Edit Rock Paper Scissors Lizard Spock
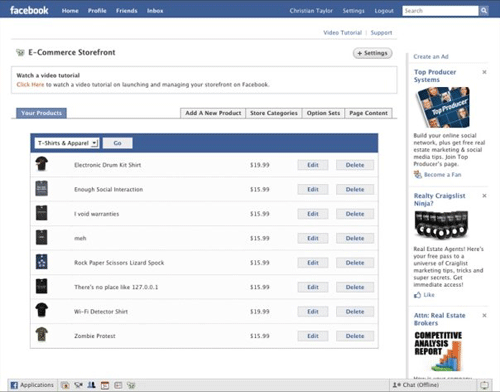The height and width of the screenshot is (392, 500). 313,263
